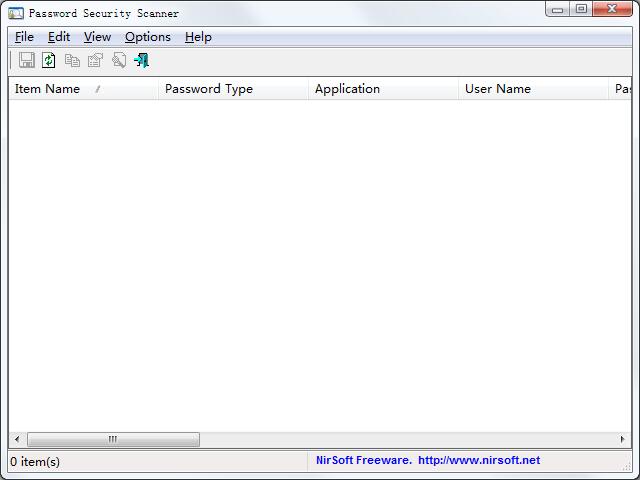640x480 pixels.
Task: Click the application icon in title bar
Action: pos(16,13)
